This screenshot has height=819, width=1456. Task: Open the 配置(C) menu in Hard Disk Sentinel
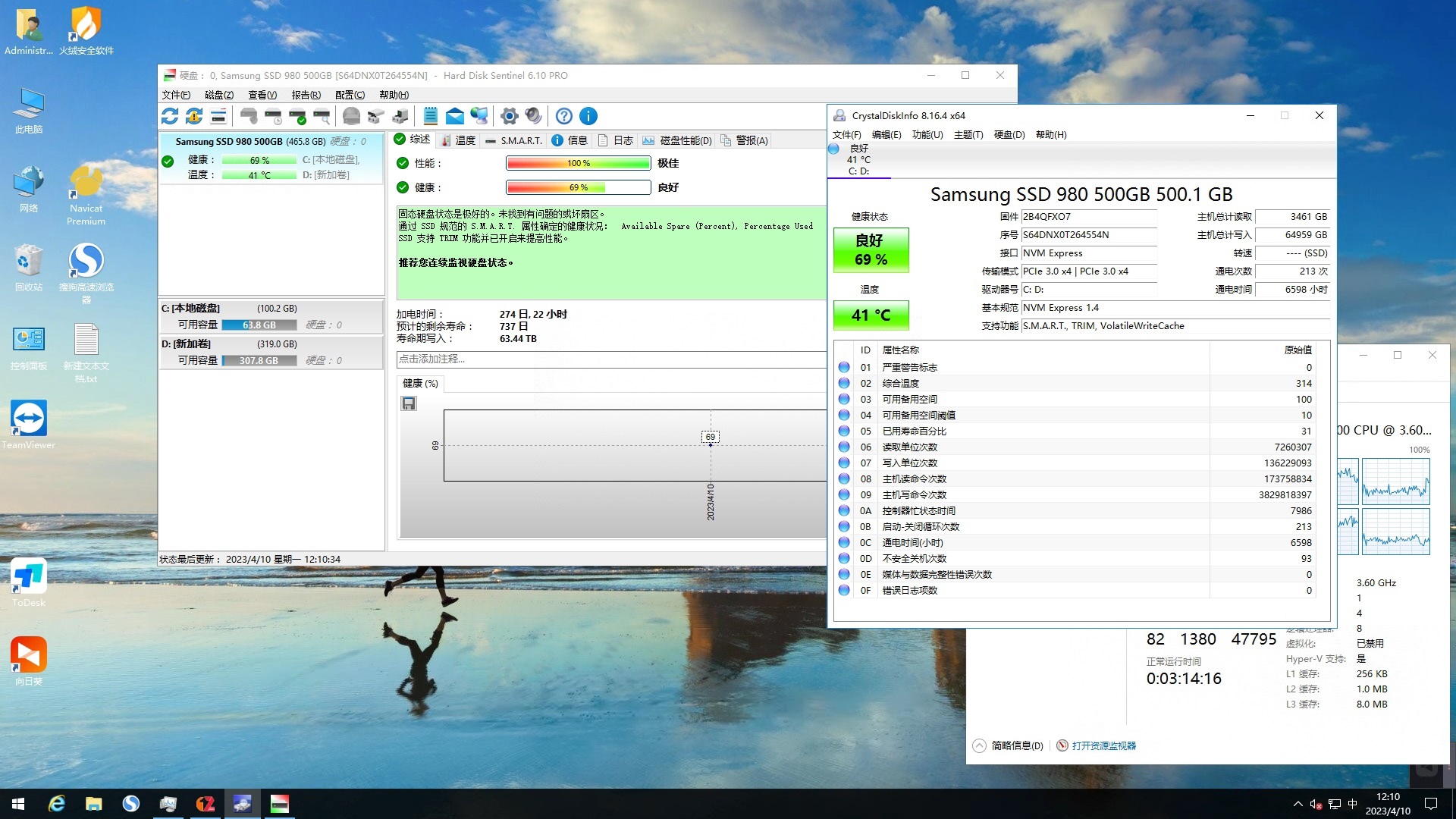point(350,95)
